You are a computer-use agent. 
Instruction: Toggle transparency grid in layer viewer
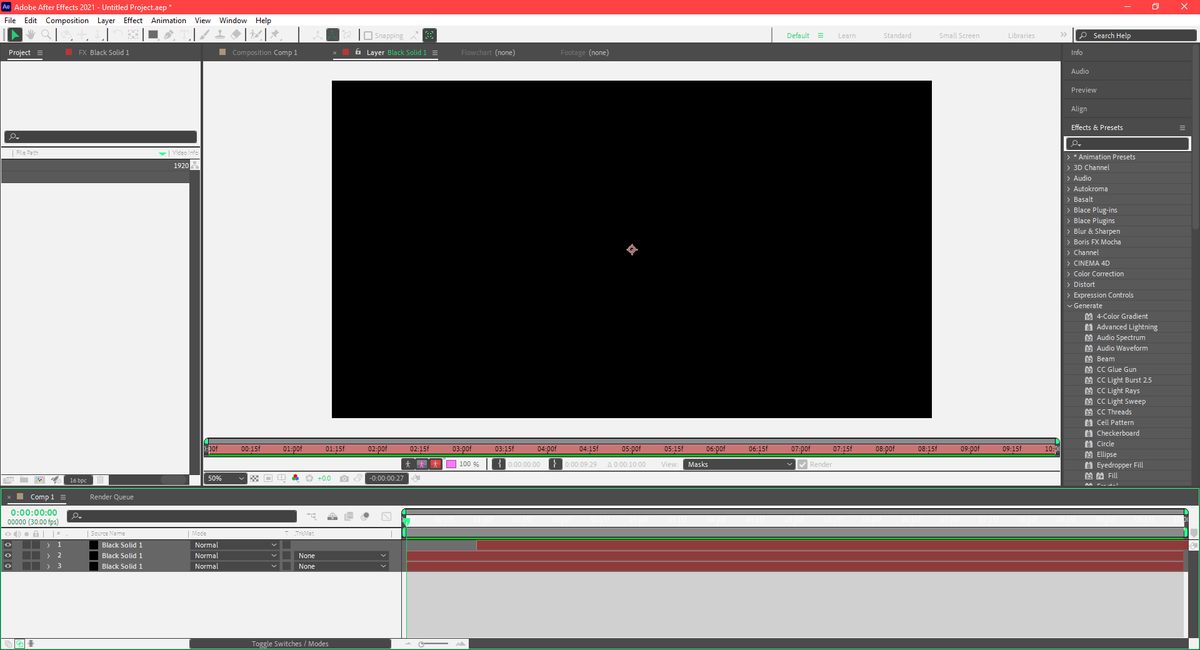(x=254, y=478)
